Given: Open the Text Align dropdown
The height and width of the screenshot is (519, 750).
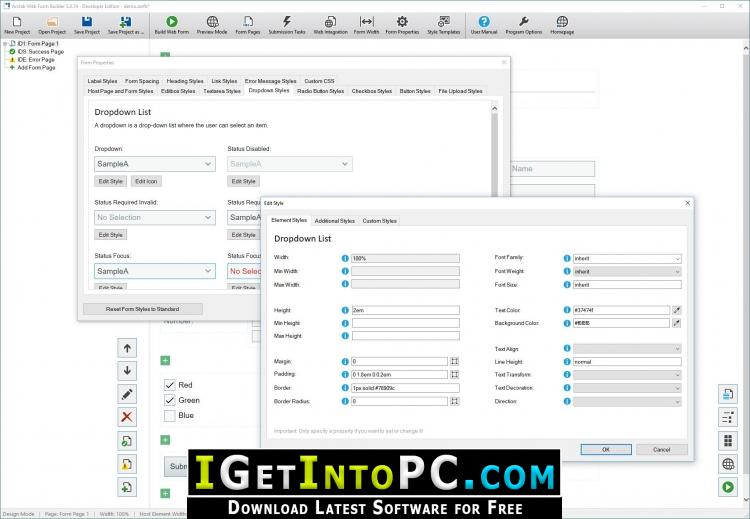Looking at the screenshot, I should 627,349.
